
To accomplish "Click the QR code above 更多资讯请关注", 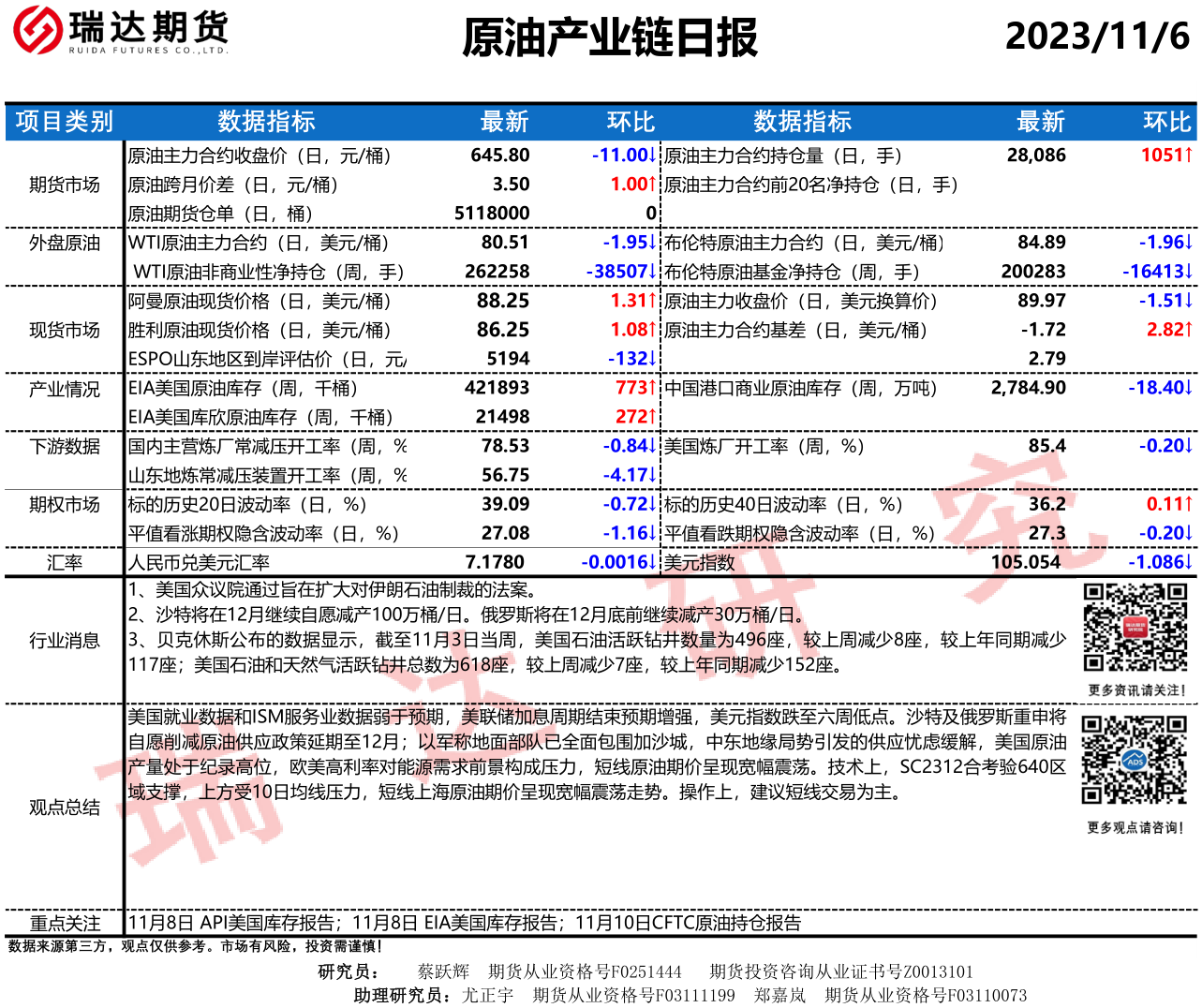I will point(1135,628).
